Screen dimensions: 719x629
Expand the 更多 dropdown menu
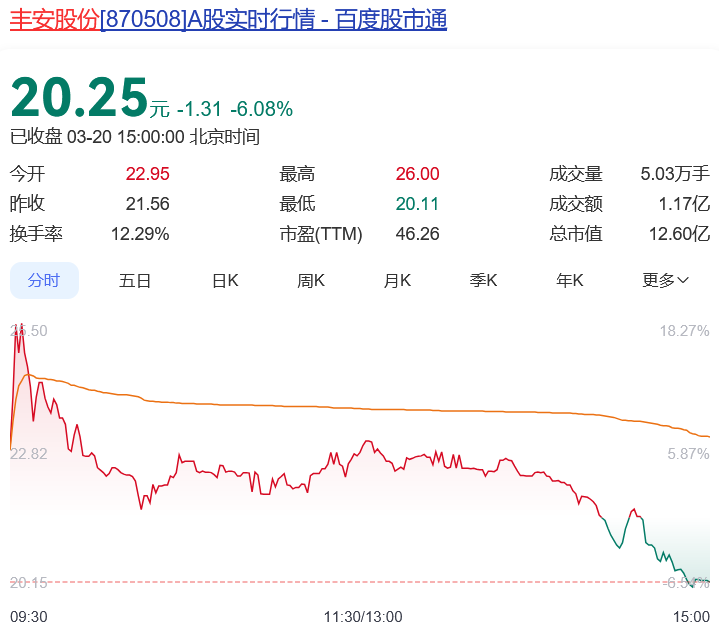click(665, 280)
